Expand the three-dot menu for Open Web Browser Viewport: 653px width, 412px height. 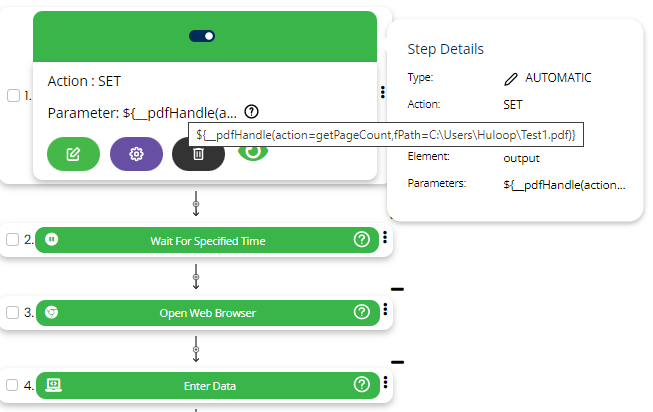tap(384, 311)
